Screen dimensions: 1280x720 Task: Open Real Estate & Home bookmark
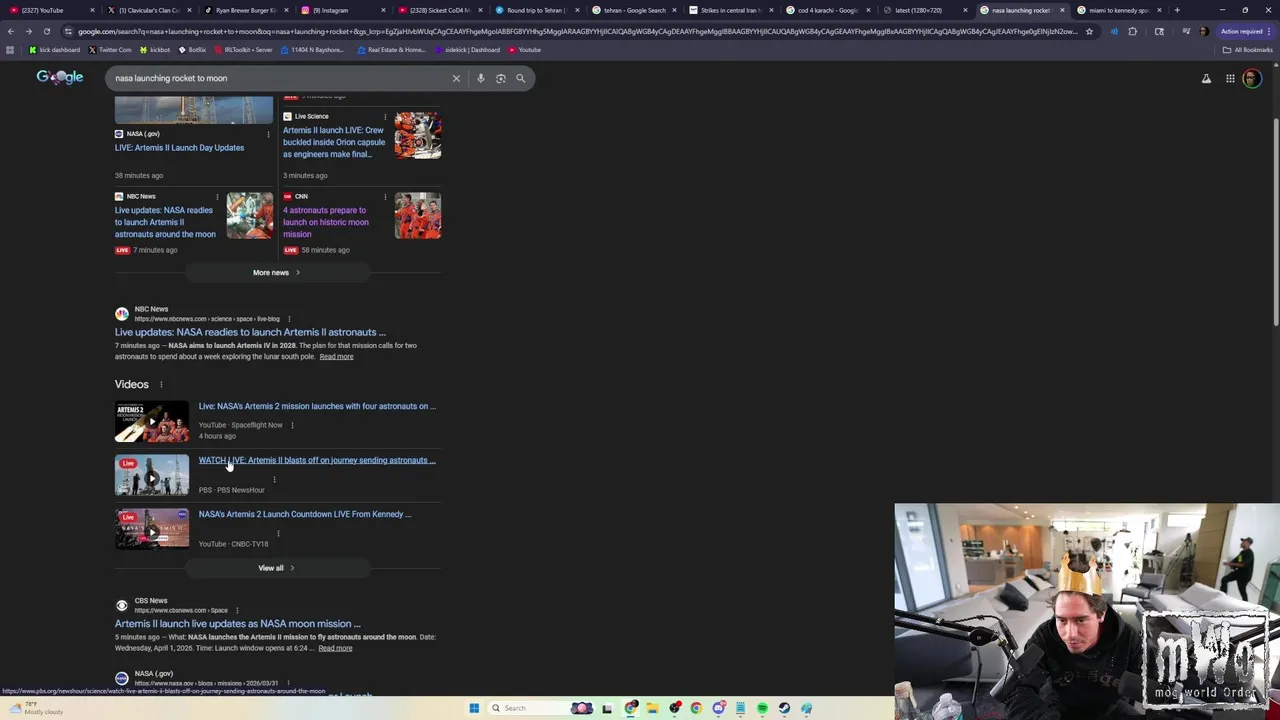390,49
